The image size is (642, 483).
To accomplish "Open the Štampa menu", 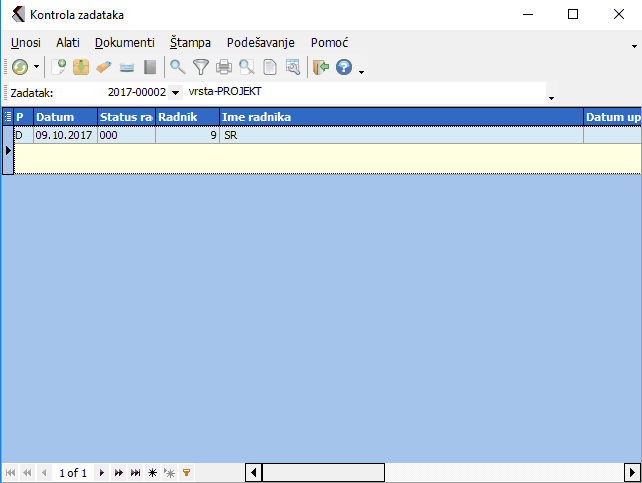I will [x=190, y=43].
